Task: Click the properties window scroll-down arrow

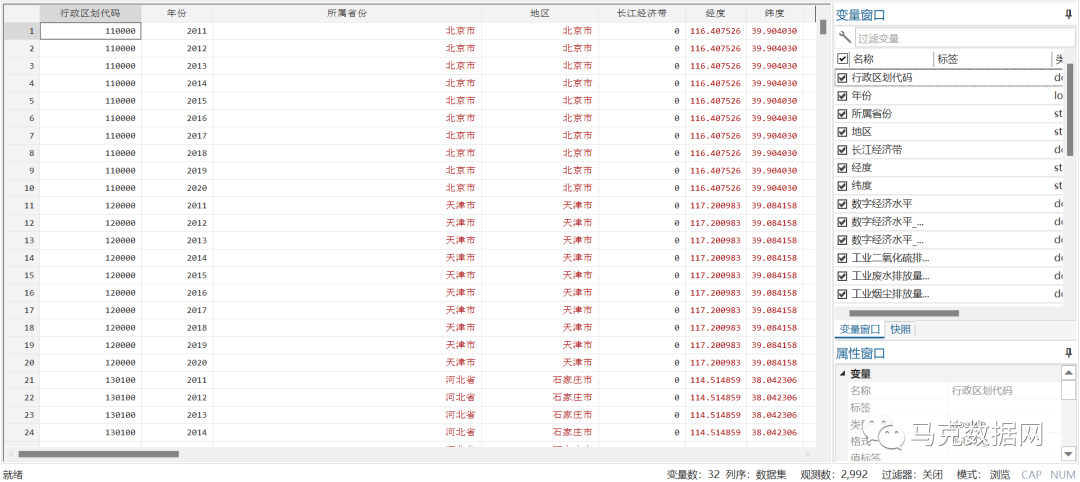Action: point(1068,453)
